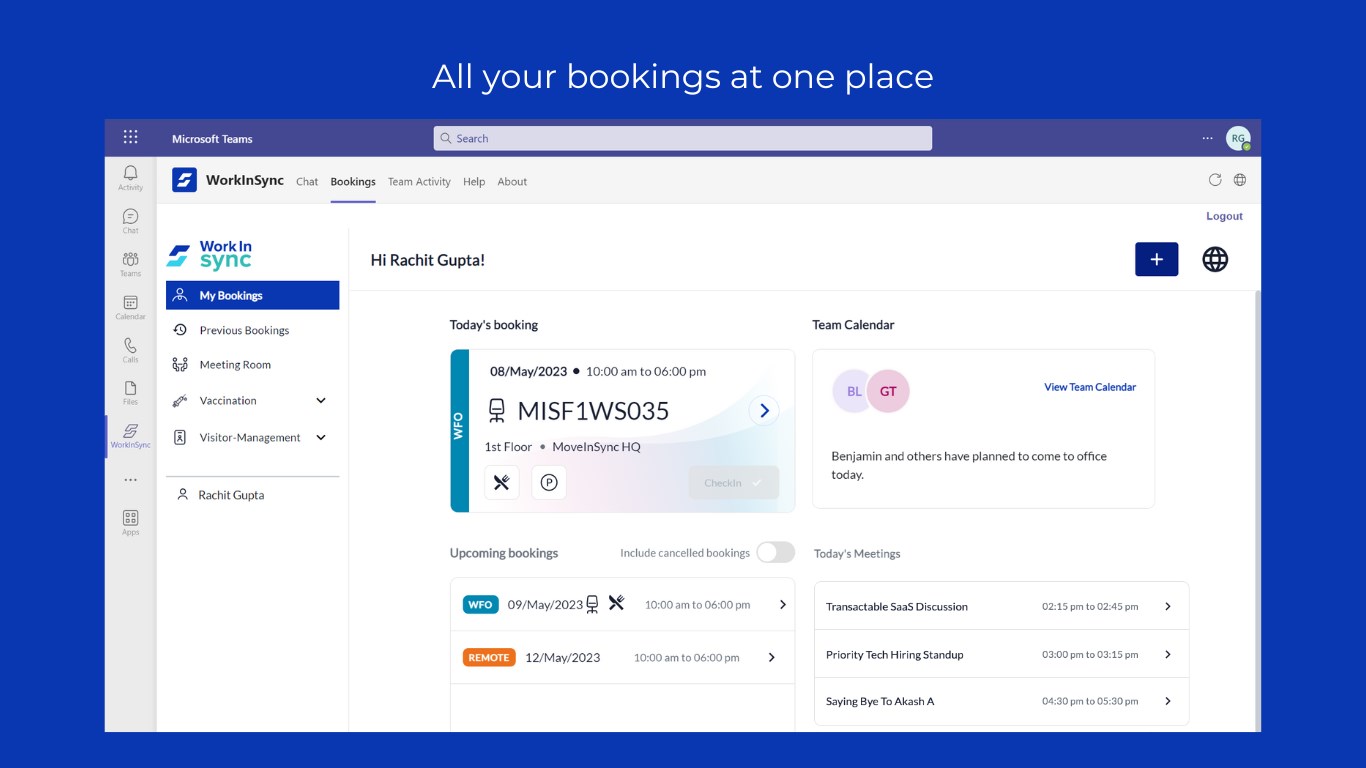Click the large language globe icon
Viewport: 1366px width, 768px height.
click(1215, 260)
